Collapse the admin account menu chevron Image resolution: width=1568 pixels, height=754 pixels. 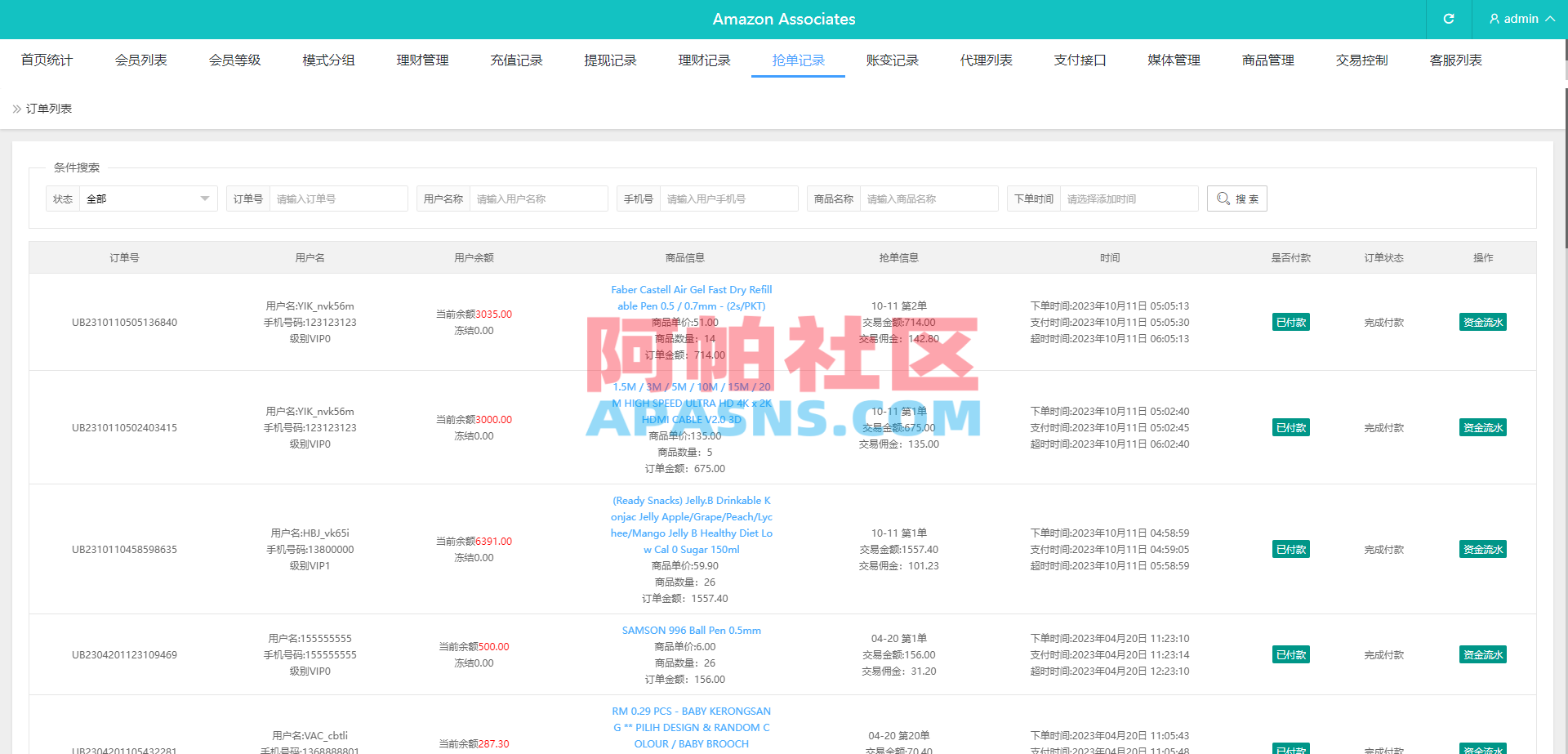[x=1551, y=19]
